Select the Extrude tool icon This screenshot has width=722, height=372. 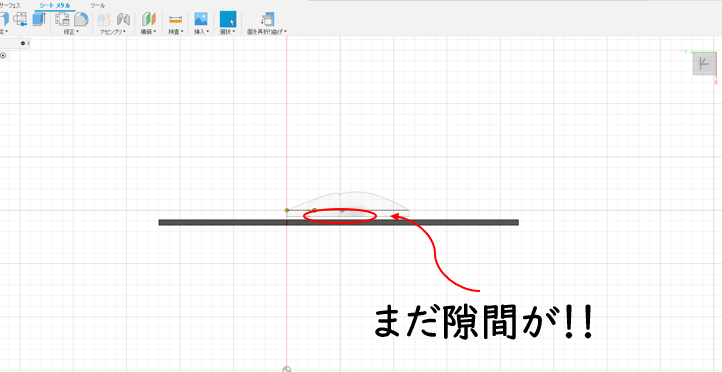[x=39, y=19]
